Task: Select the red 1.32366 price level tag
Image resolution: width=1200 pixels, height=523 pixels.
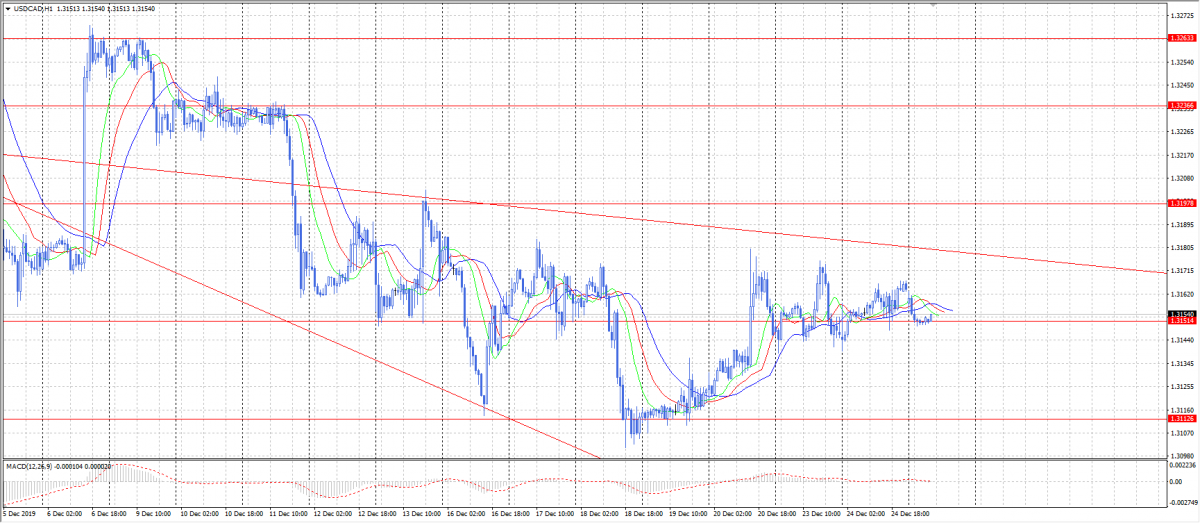Action: [1181, 105]
